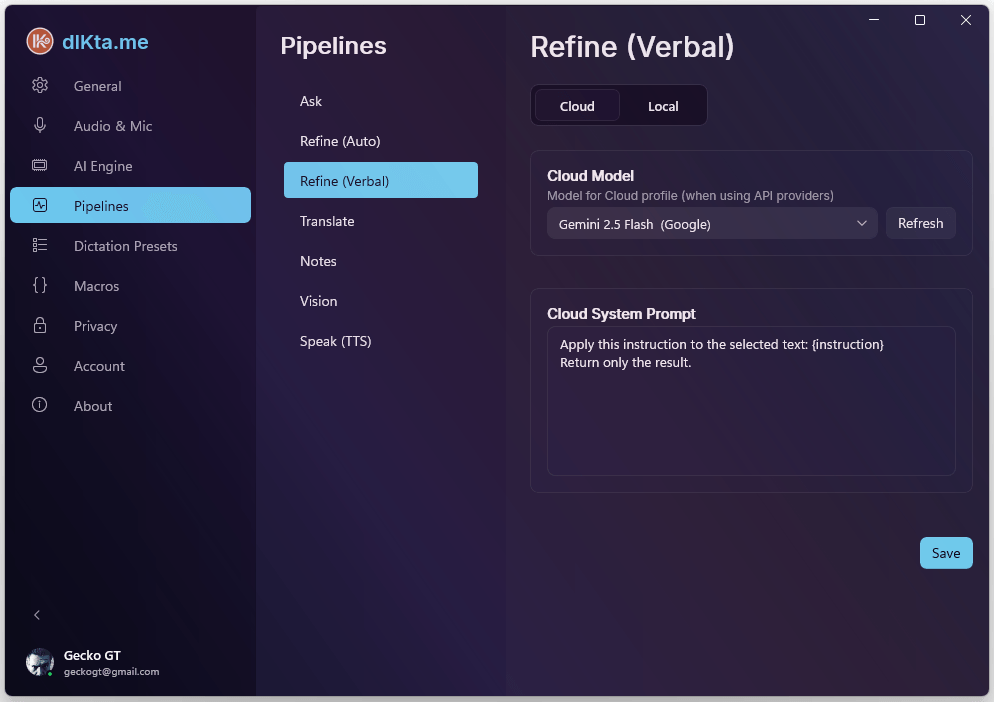Open the Account person icon
The image size is (994, 702).
pos(40,366)
